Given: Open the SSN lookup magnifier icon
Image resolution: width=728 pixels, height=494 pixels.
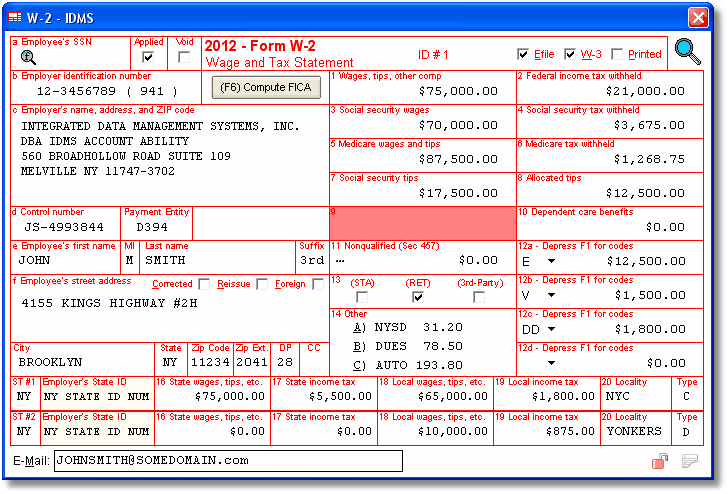Looking at the screenshot, I should (x=28, y=57).
